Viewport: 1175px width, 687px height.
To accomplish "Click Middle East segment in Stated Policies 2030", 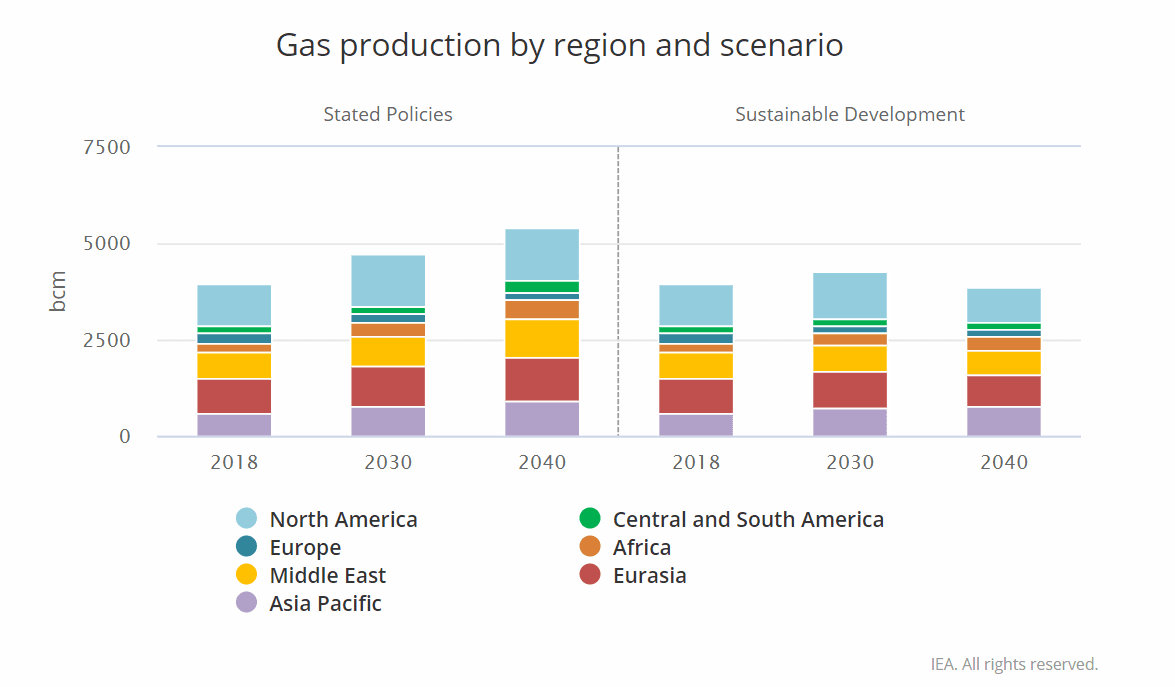I will coord(388,351).
